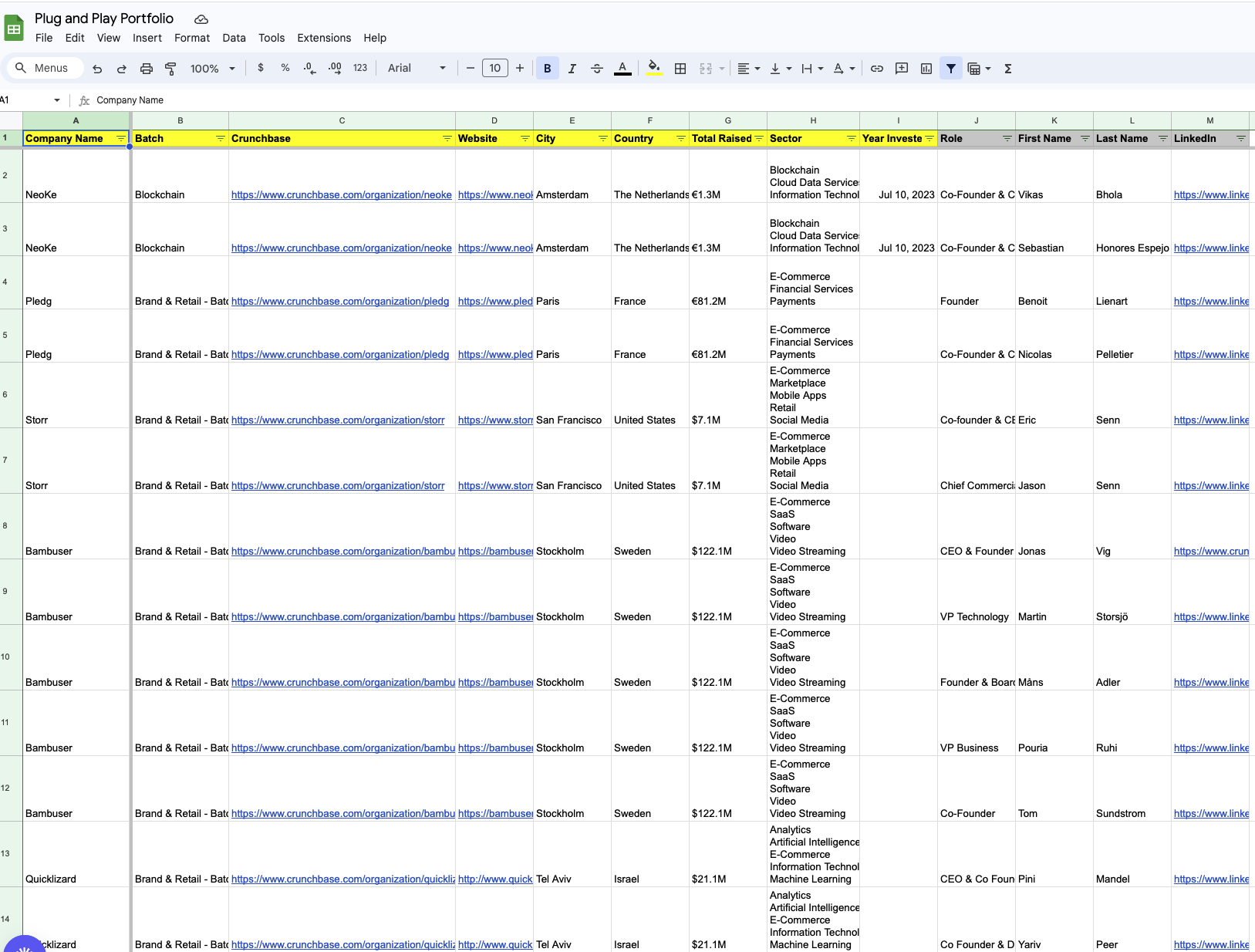The width and height of the screenshot is (1255, 952).
Task: Toggle italic formatting
Action: point(572,69)
